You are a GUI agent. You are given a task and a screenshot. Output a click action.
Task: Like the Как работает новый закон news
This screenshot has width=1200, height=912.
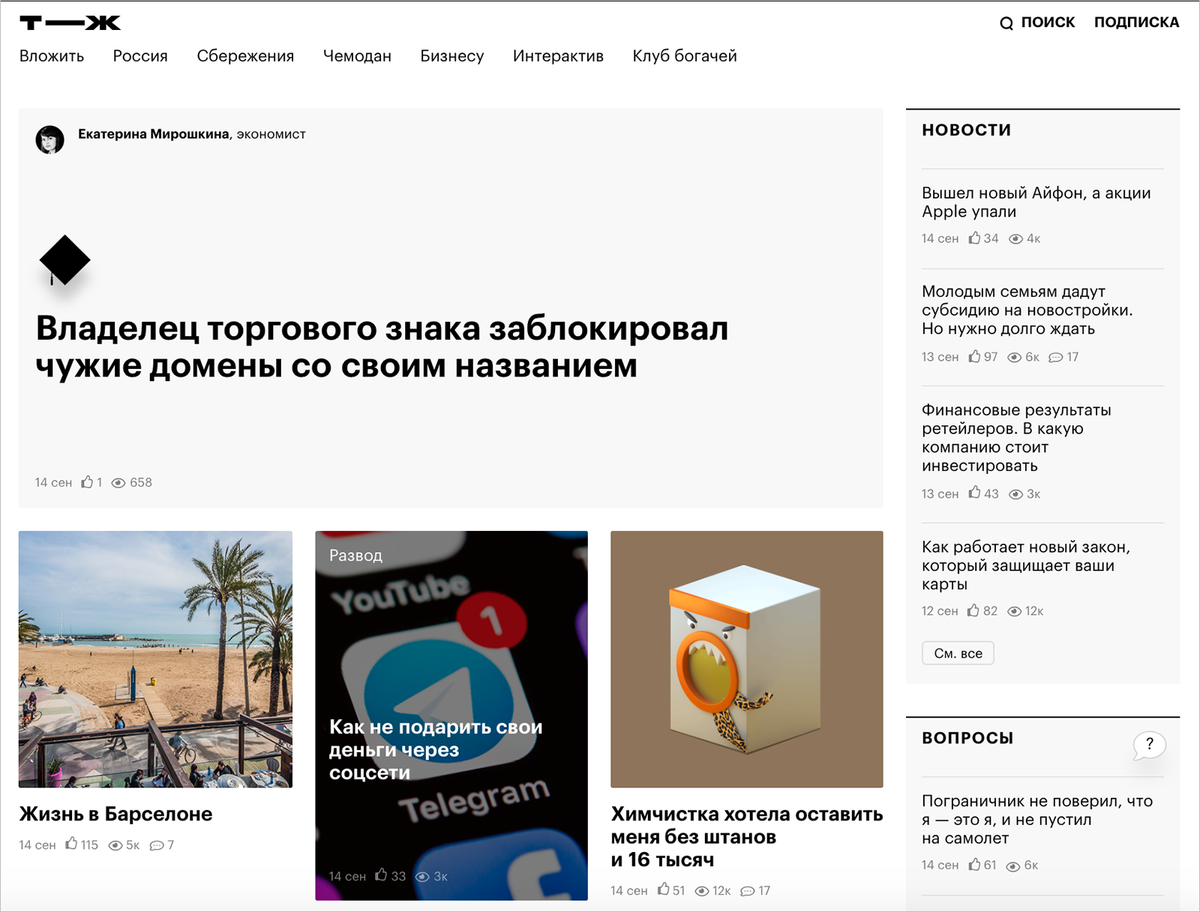tap(974, 610)
